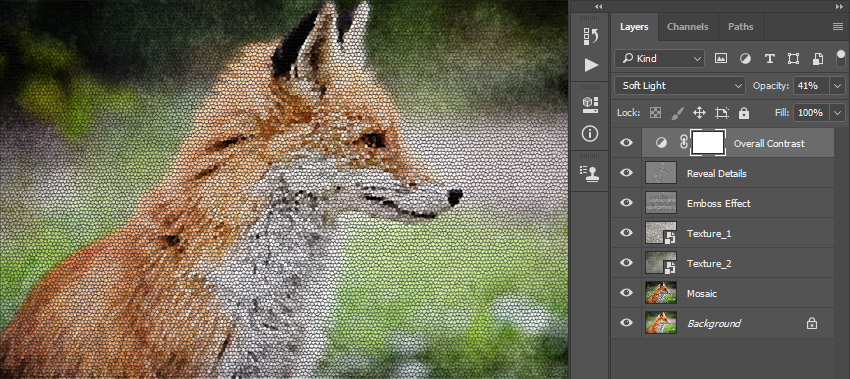Hide the Background layer
The width and height of the screenshot is (850, 379).
(x=626, y=323)
